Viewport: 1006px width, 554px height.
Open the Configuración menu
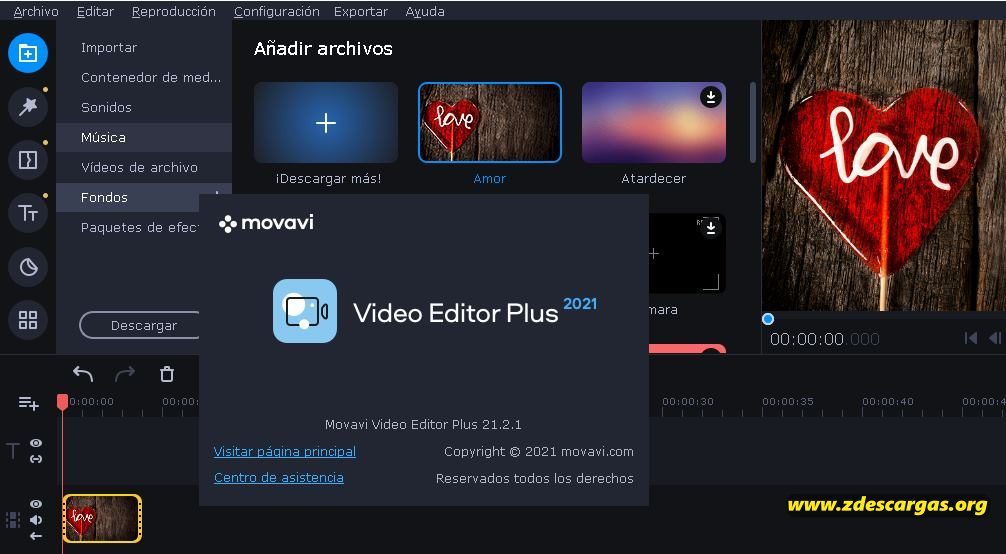point(277,12)
